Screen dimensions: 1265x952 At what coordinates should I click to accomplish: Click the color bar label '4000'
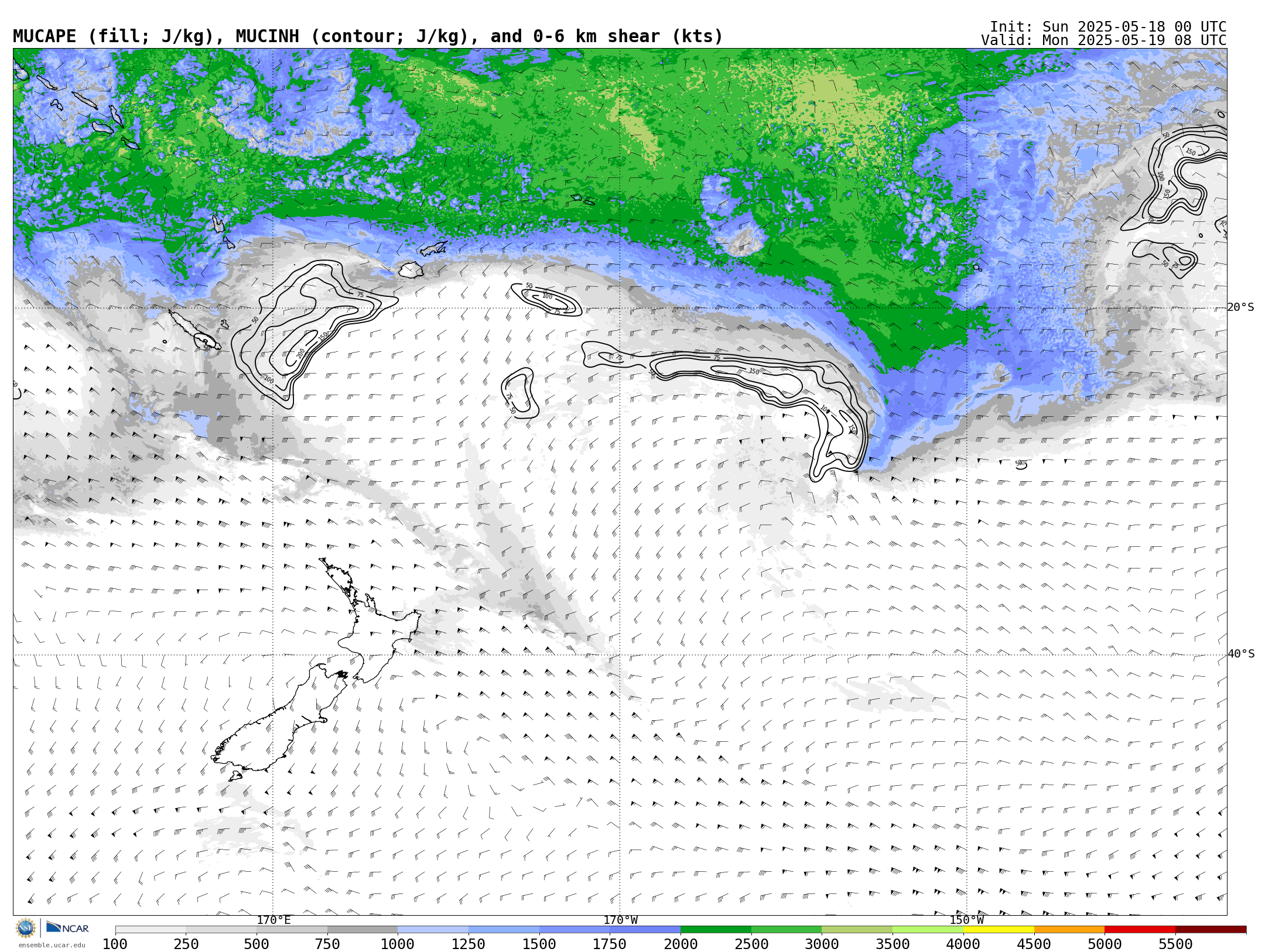coord(963,944)
